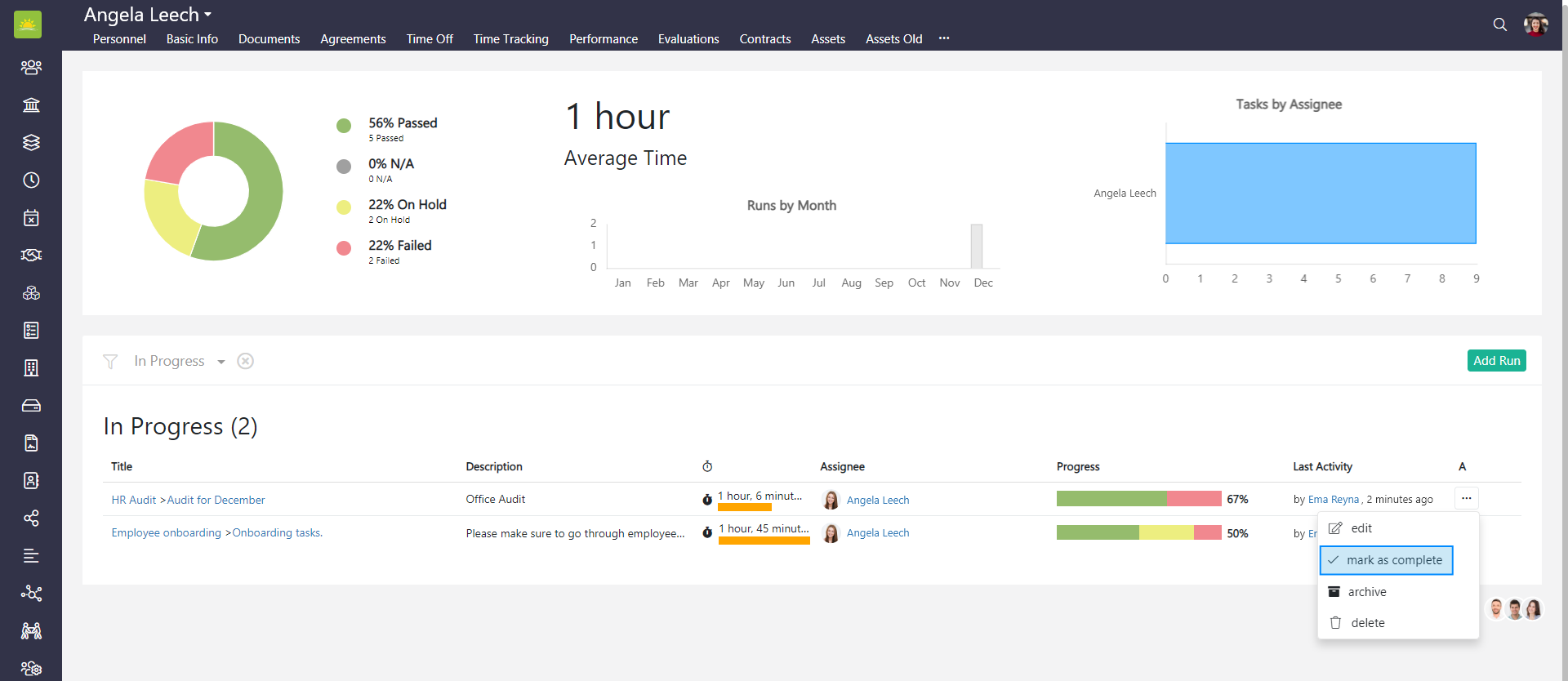Viewport: 1568px width, 681px height.
Task: Open user profile avatar at top right
Action: [1535, 24]
